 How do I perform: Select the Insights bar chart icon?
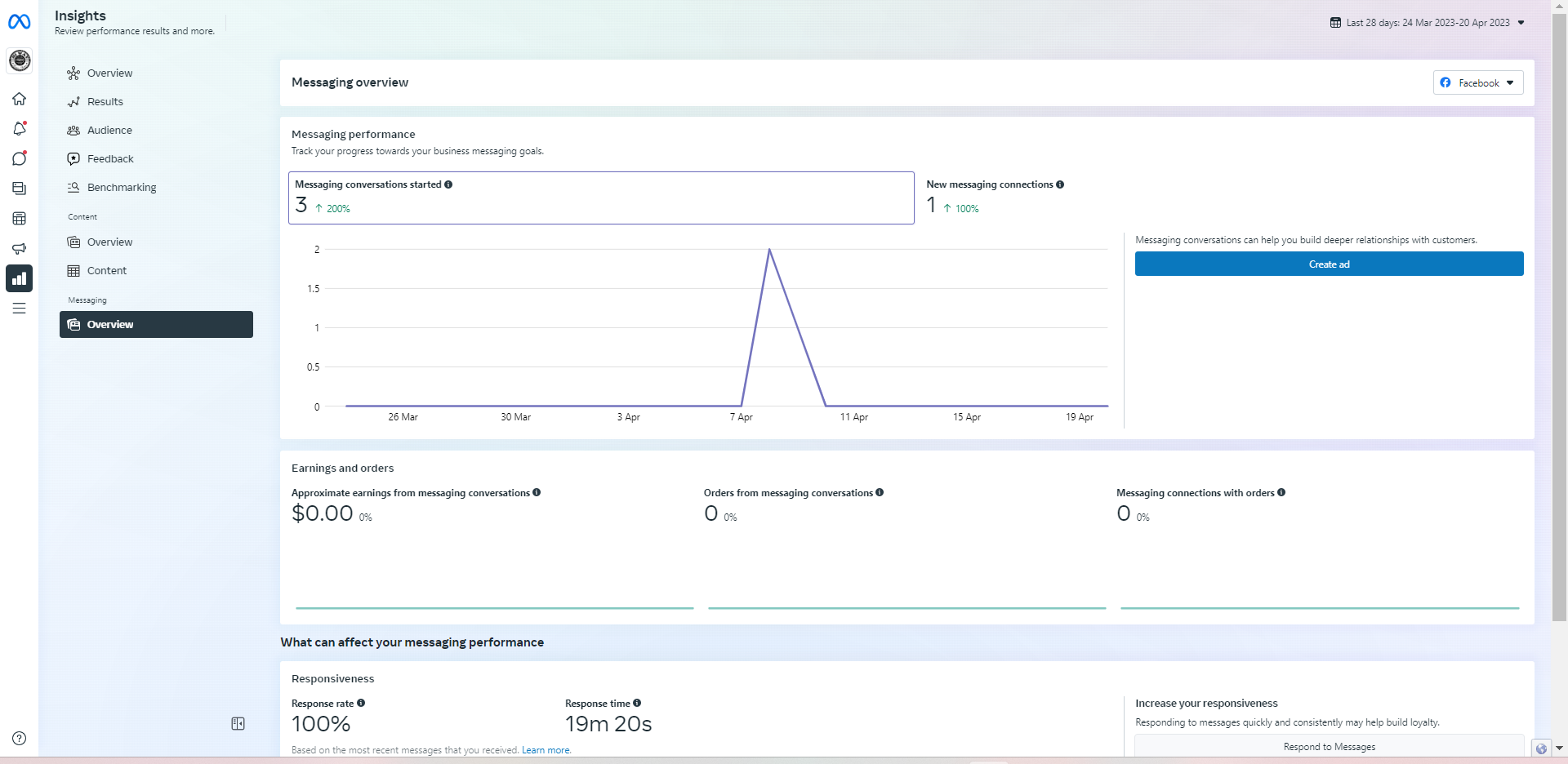point(19,278)
